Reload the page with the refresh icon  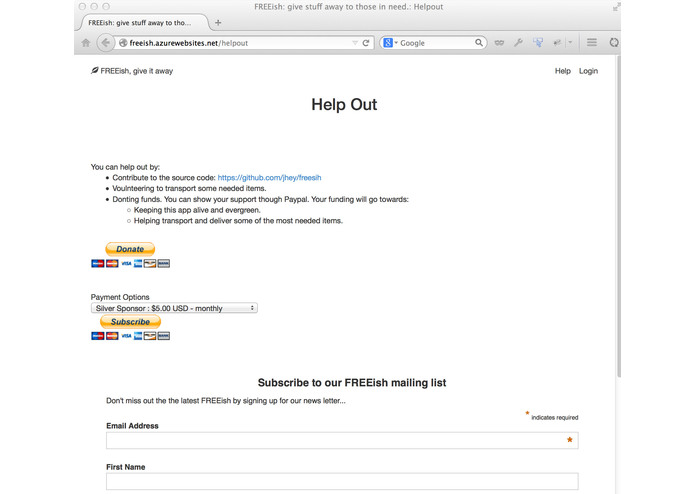(x=366, y=43)
